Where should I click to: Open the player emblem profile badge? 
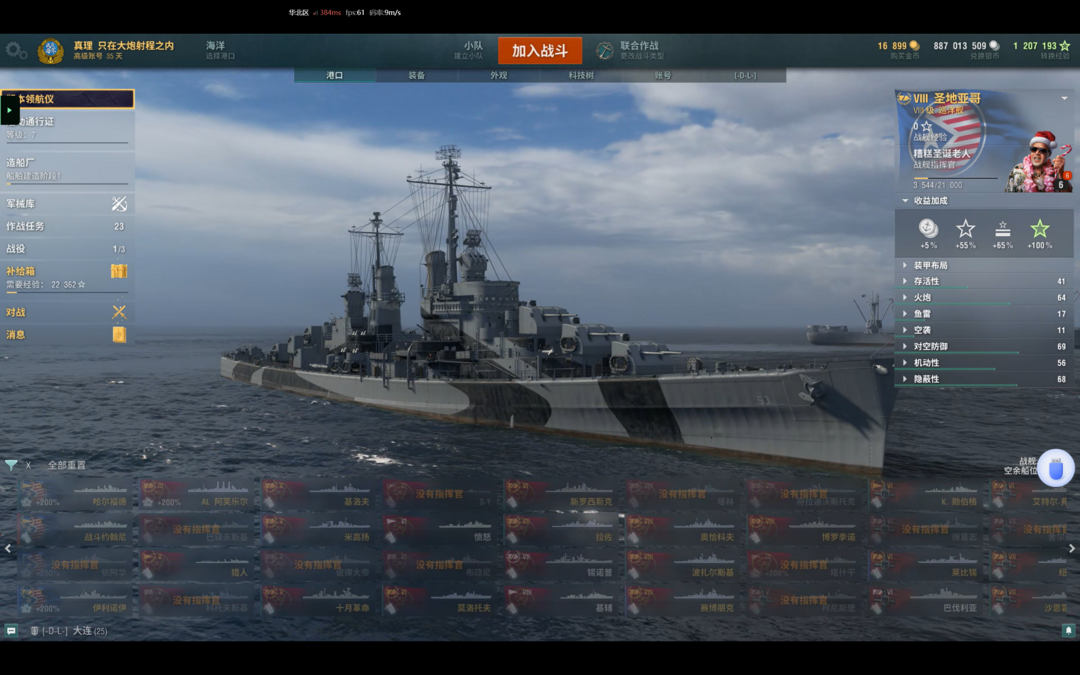coord(50,50)
